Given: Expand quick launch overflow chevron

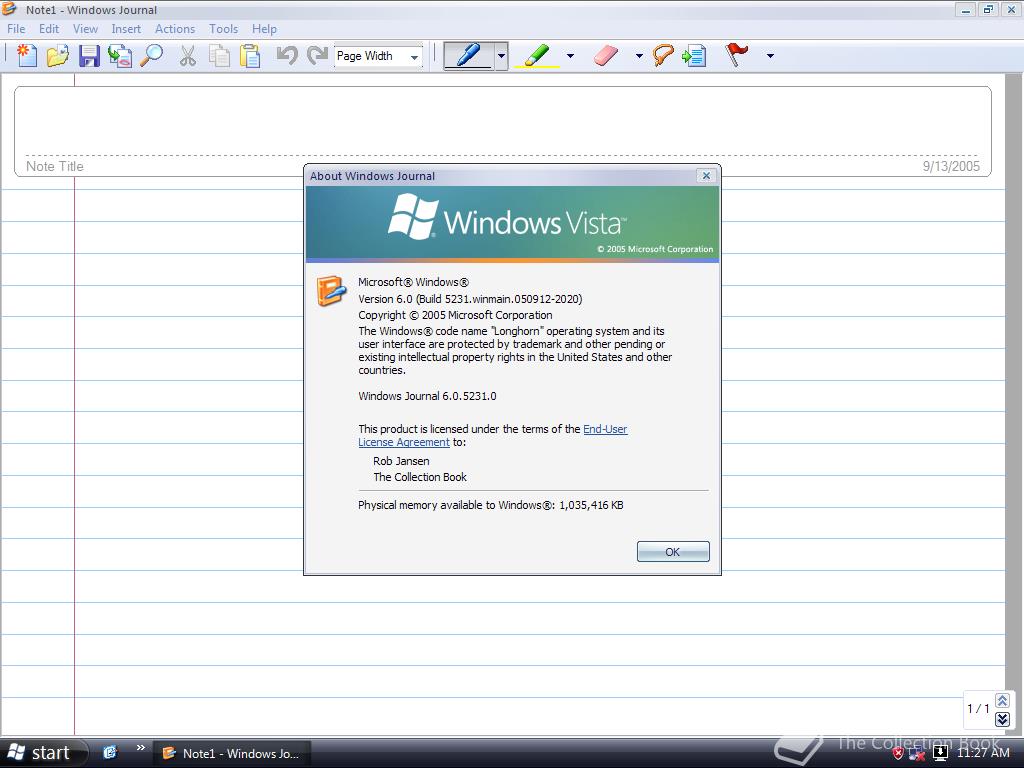Looking at the screenshot, I should (x=140, y=748).
